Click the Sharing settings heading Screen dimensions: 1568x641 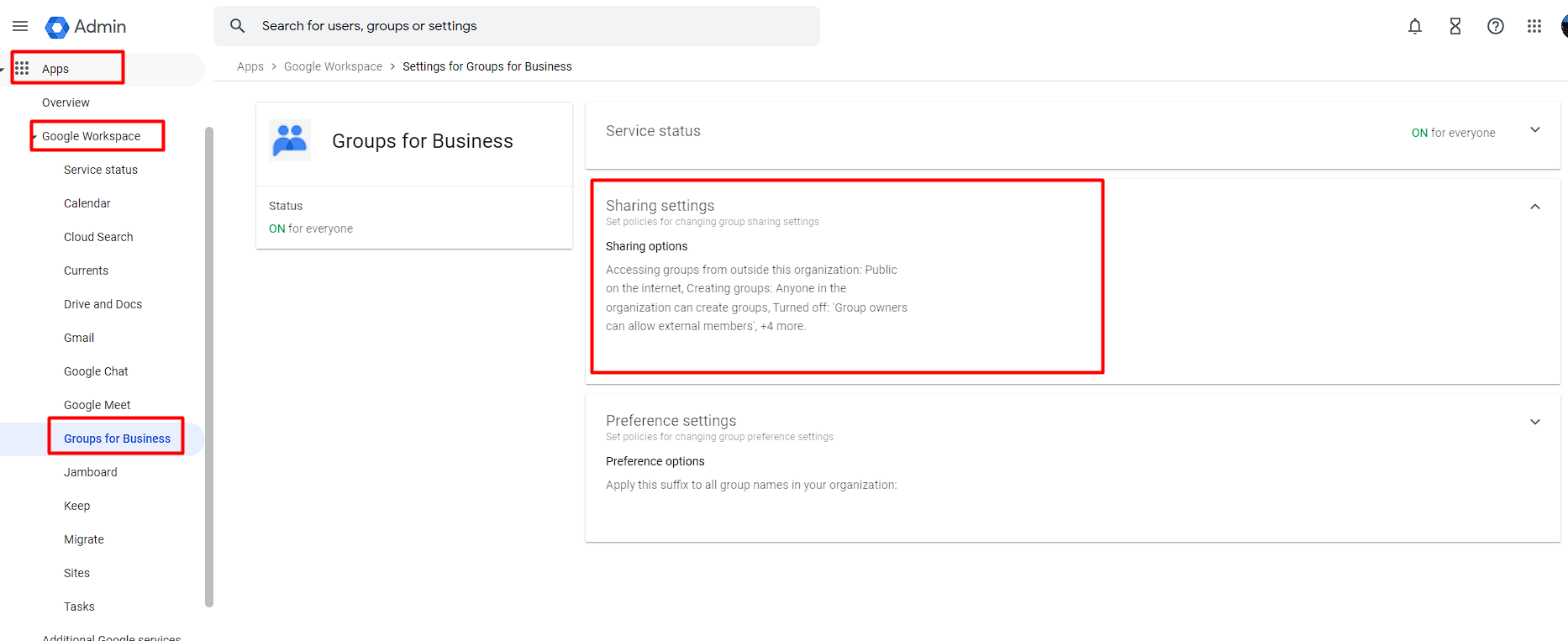click(660, 206)
